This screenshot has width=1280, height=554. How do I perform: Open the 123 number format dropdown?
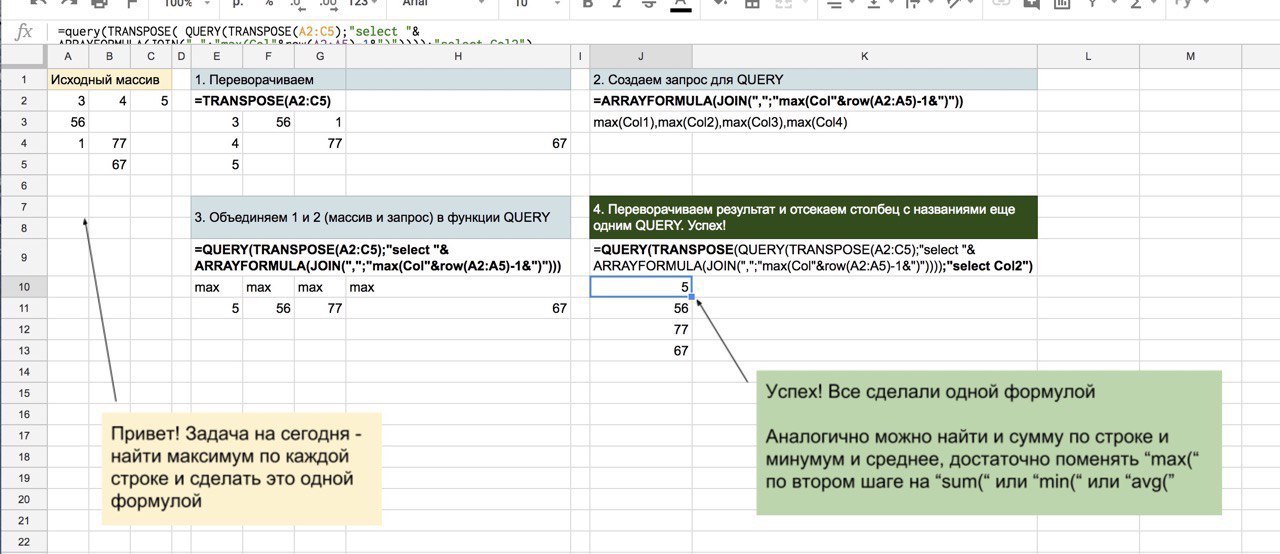[x=362, y=5]
